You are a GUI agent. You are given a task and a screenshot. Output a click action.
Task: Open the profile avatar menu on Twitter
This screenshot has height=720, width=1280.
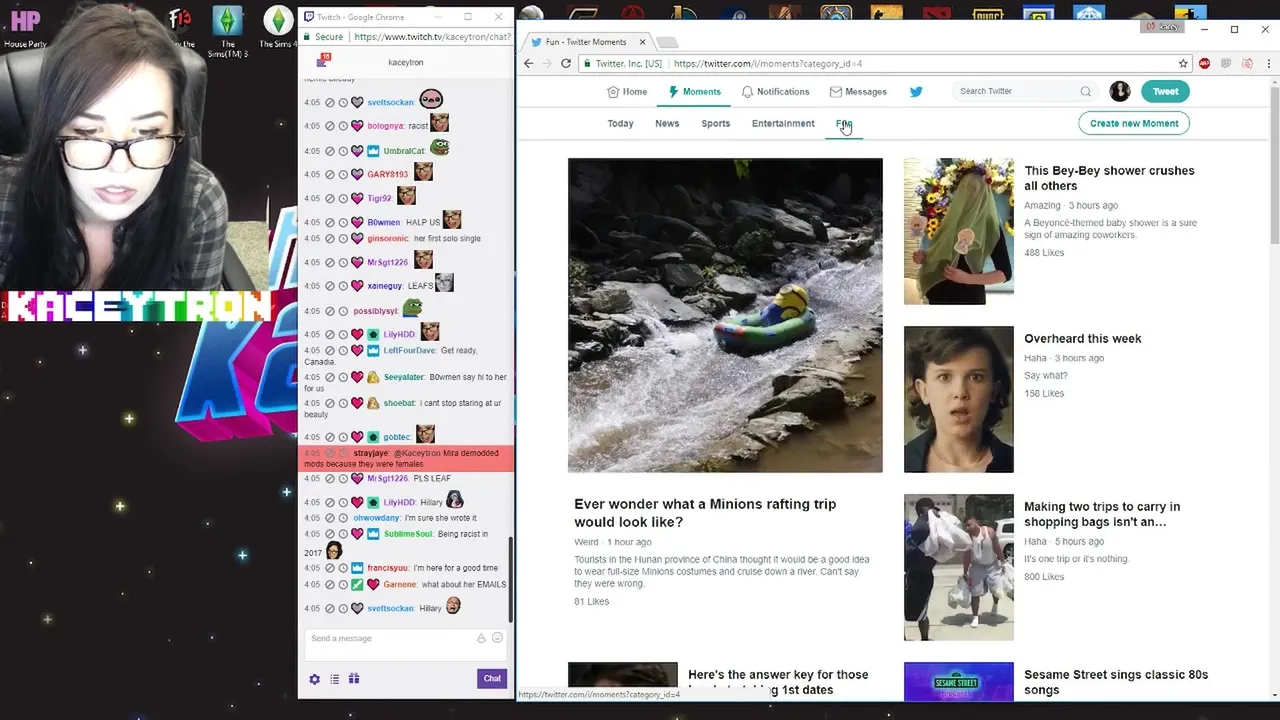1120,91
